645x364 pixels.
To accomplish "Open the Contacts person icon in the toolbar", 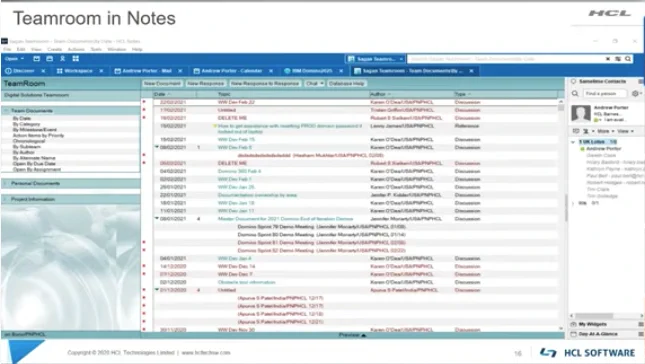I will click(x=63, y=59).
